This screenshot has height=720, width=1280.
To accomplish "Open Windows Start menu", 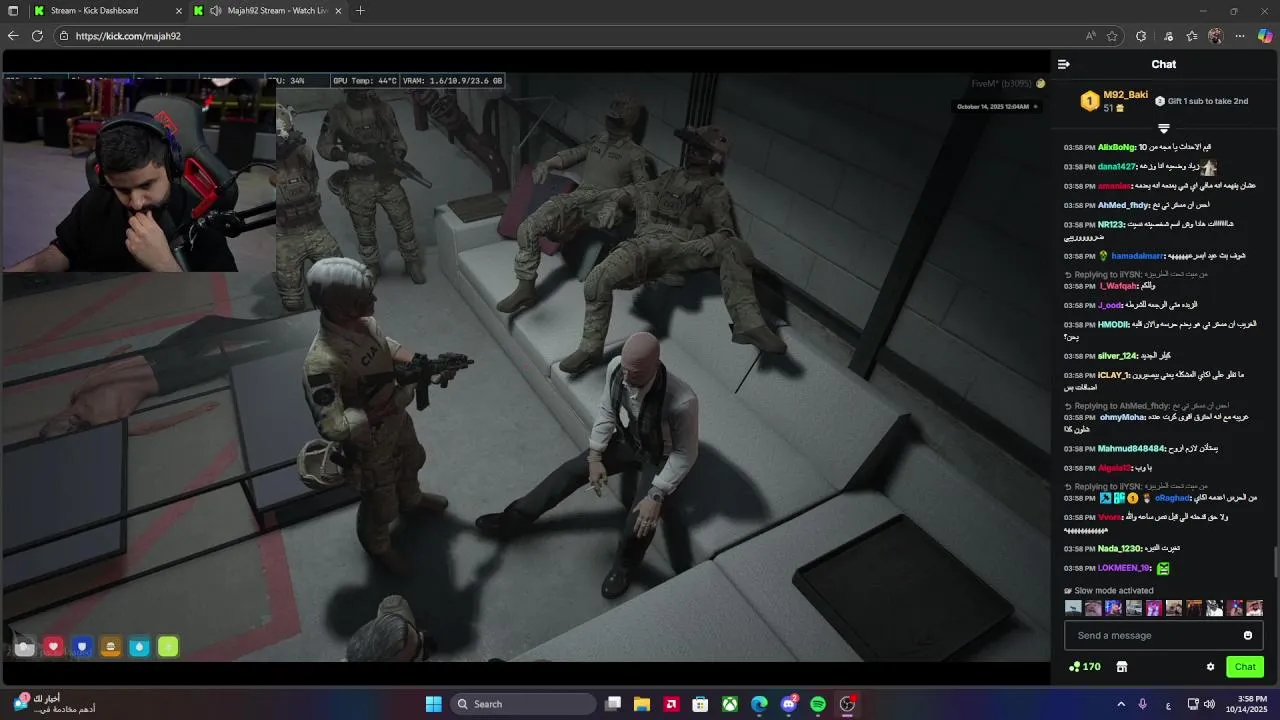I will click(433, 704).
